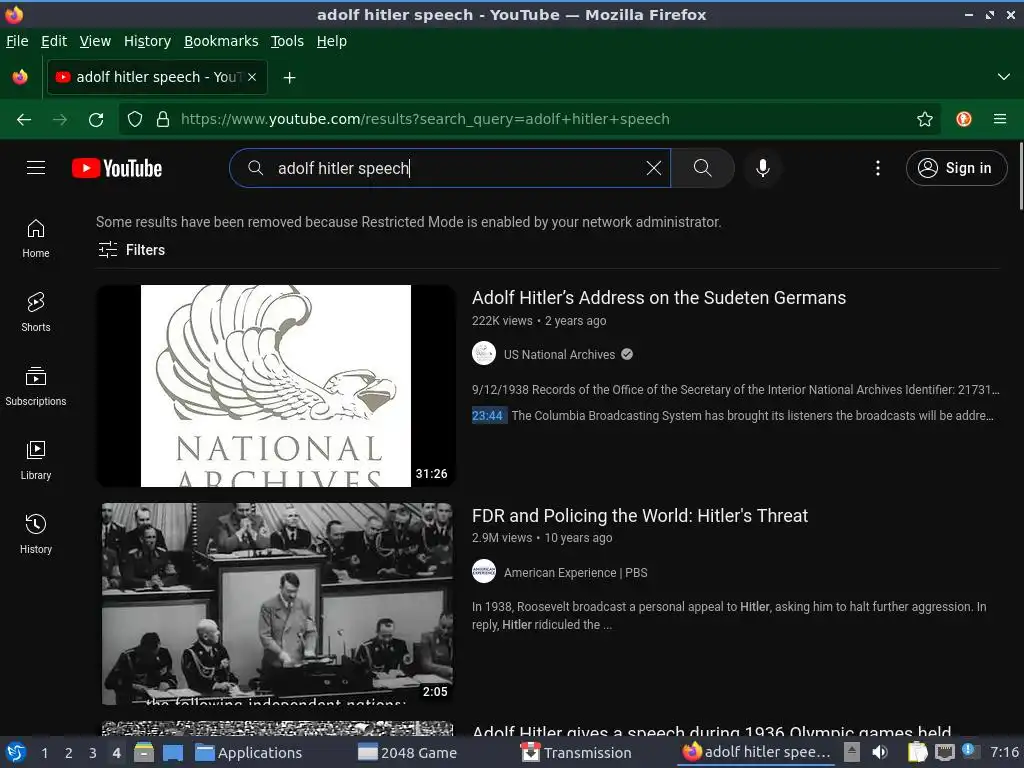
Task: Open Subscriptions in the sidebar
Action: 36,387
